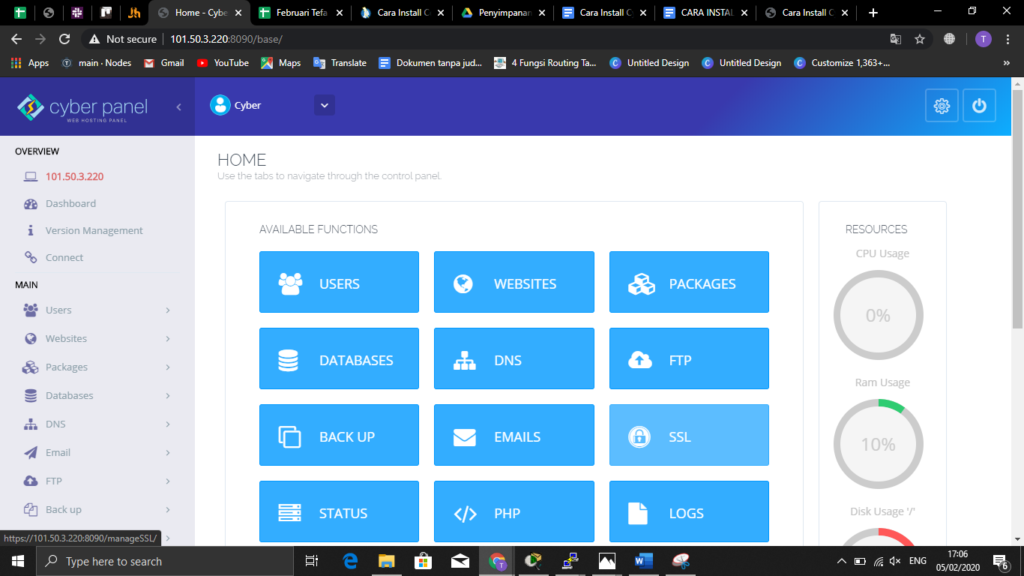Open a new browser tab
1024x576 pixels.
tap(873, 12)
